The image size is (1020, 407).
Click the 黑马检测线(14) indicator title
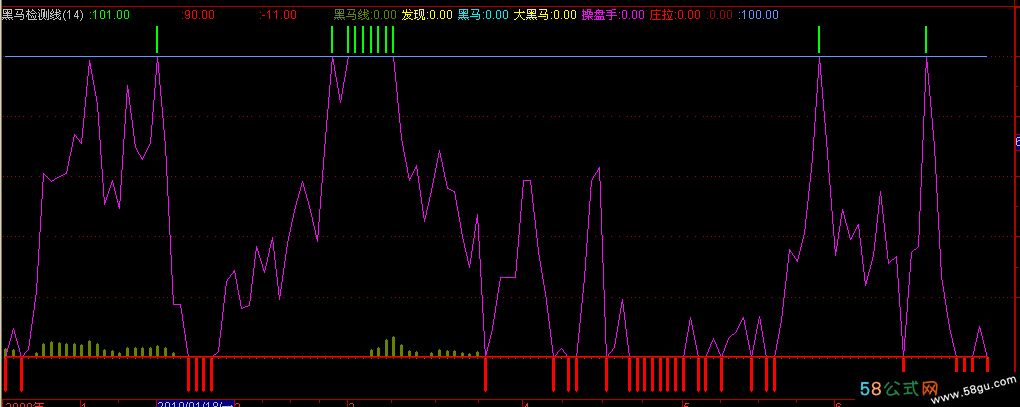coord(42,15)
